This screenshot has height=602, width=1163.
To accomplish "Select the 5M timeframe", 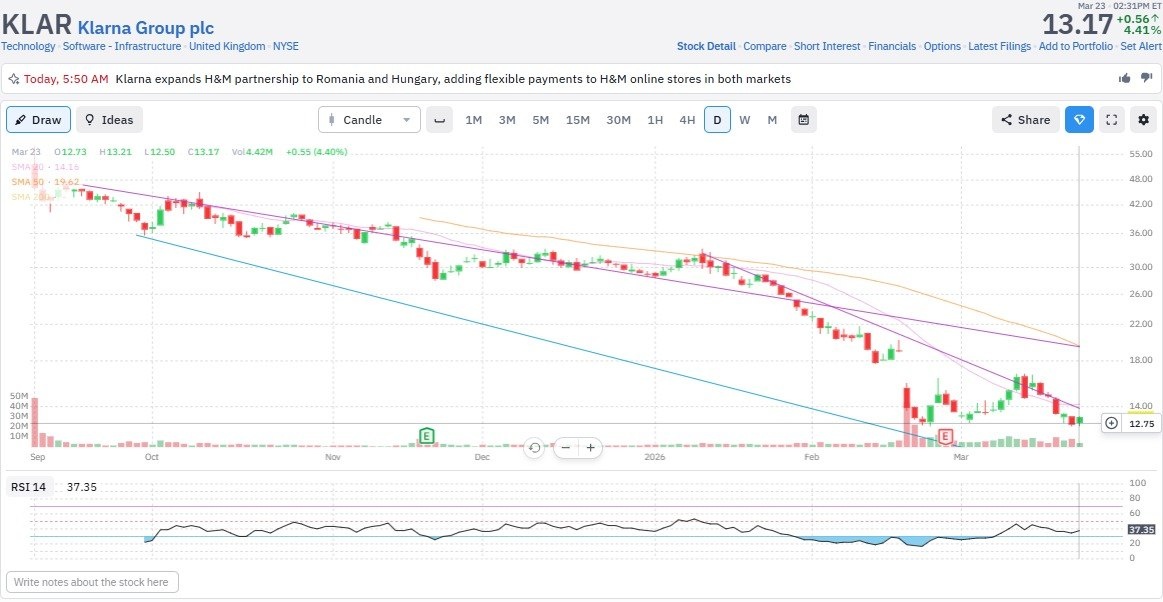I will coord(541,119).
